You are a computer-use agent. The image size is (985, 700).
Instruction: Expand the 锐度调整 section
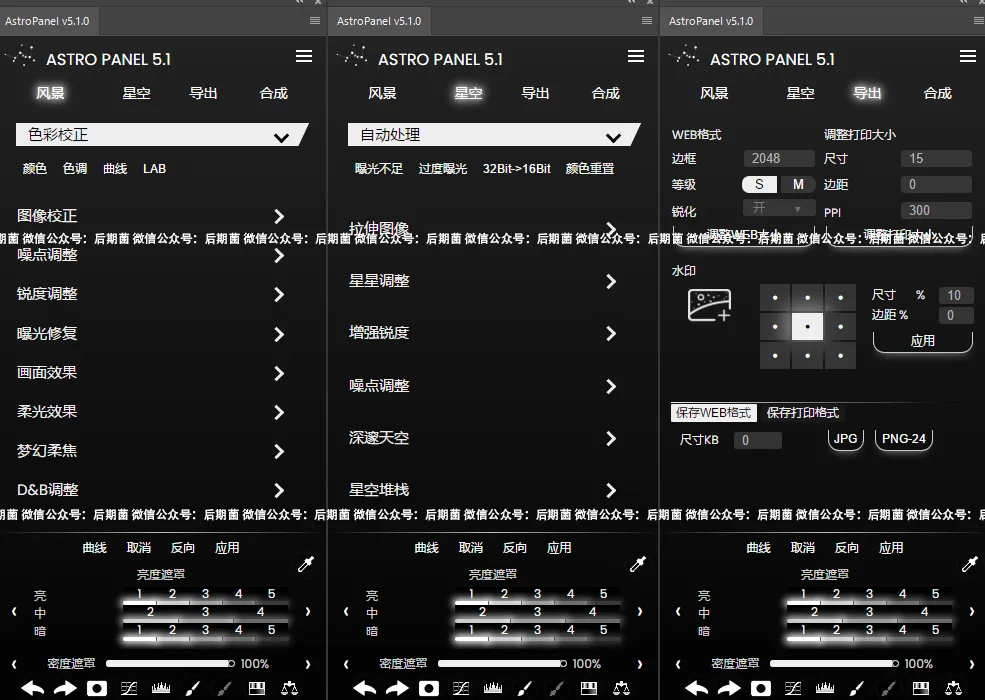pyautogui.click(x=151, y=294)
